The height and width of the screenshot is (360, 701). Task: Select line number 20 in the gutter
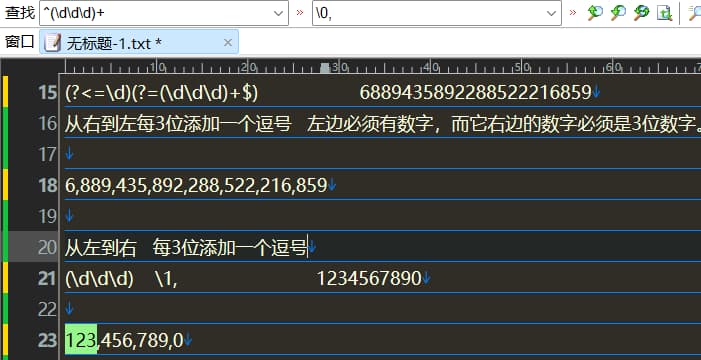coord(48,247)
